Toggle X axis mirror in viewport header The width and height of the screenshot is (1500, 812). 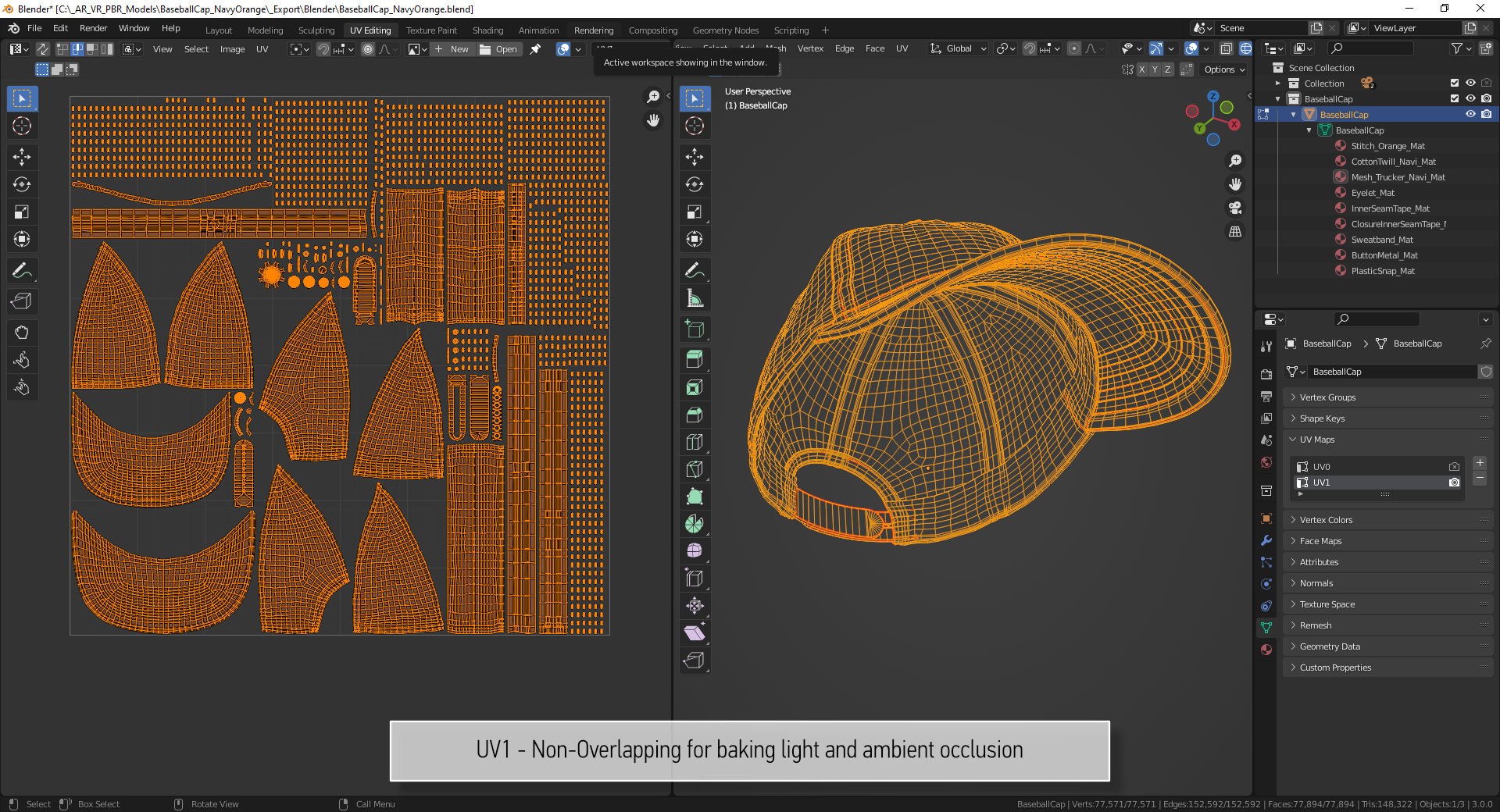coord(1141,69)
